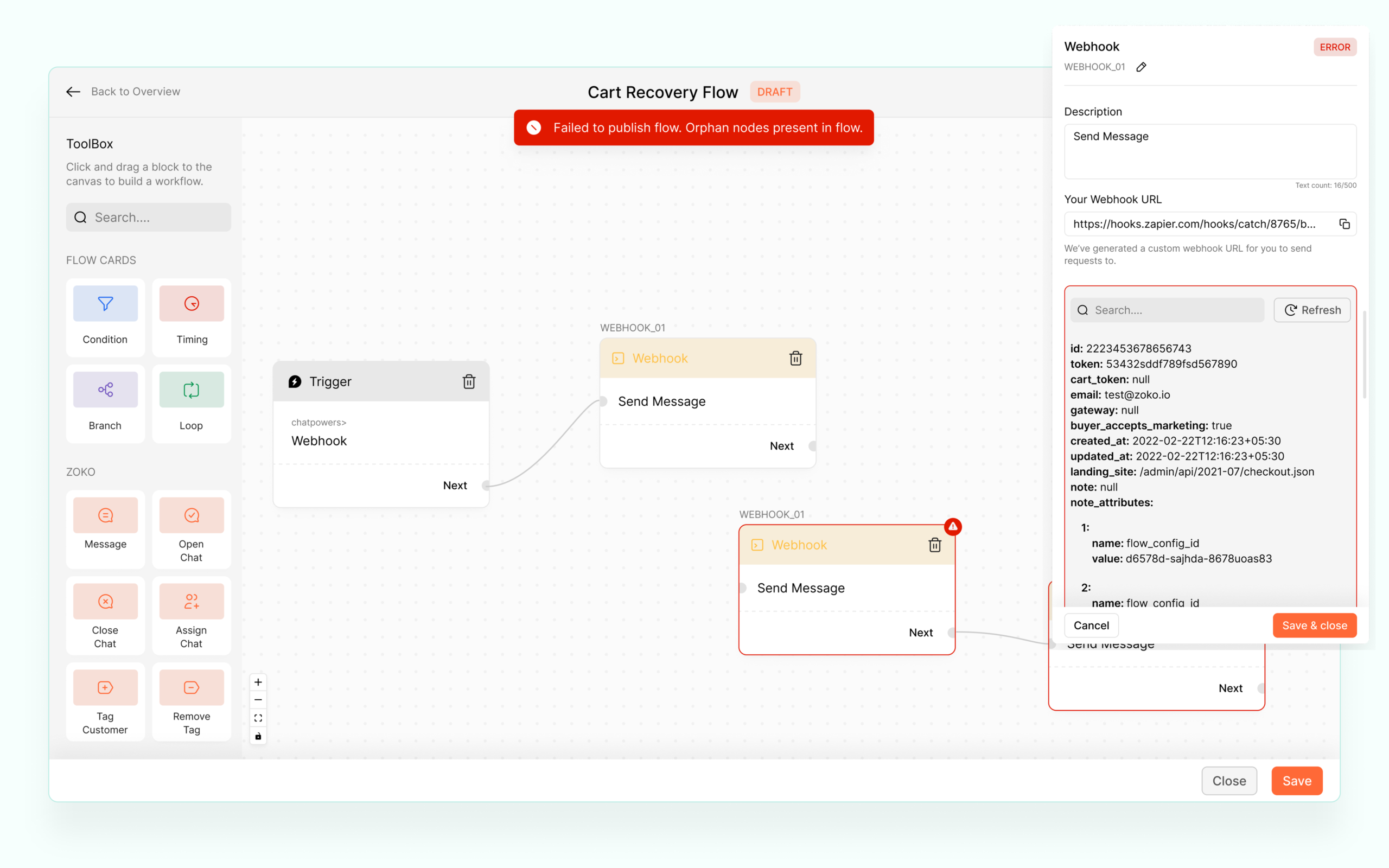Go Back to Overview

pyautogui.click(x=136, y=92)
